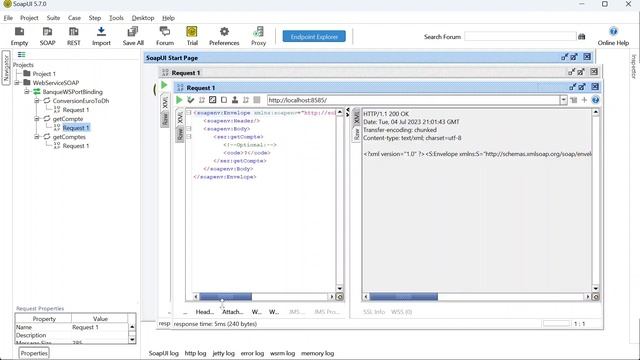The image size is (640, 360).
Task: Click the response pane horizontal scrollbar thumb
Action: [404, 297]
